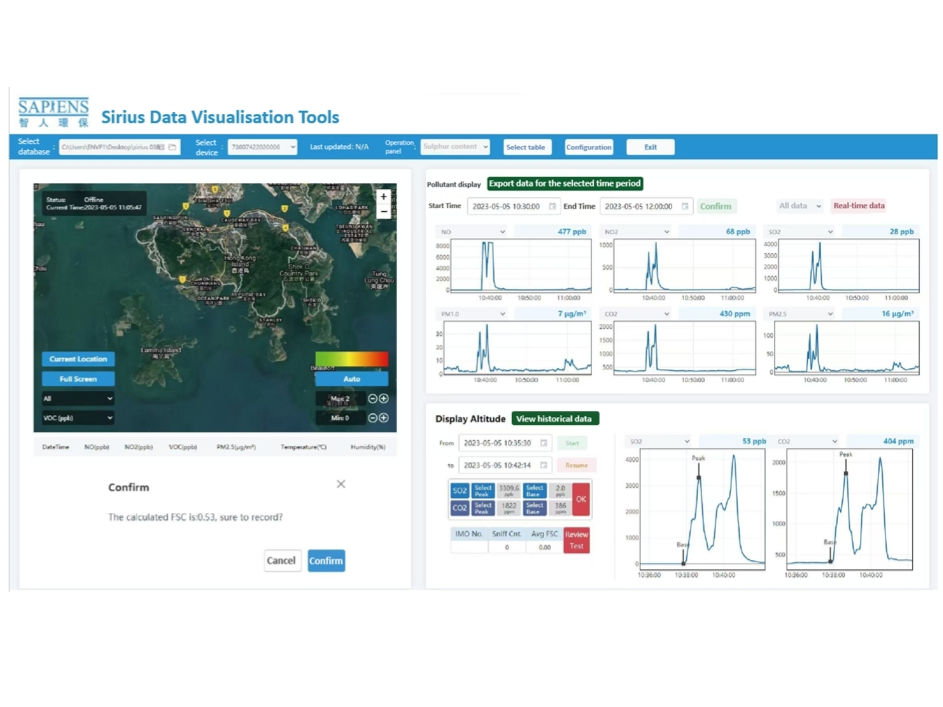The height and width of the screenshot is (707, 943).
Task: Click the green-to-red color scale bar
Action: tap(351, 359)
